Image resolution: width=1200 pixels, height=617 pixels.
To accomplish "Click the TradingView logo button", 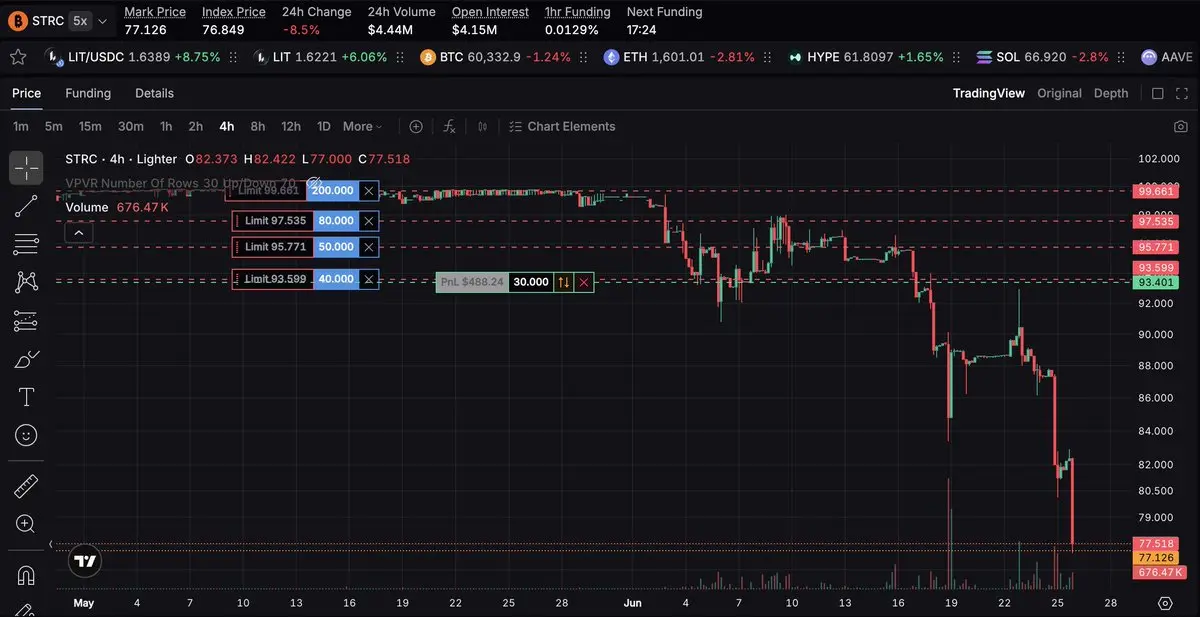I will [85, 562].
